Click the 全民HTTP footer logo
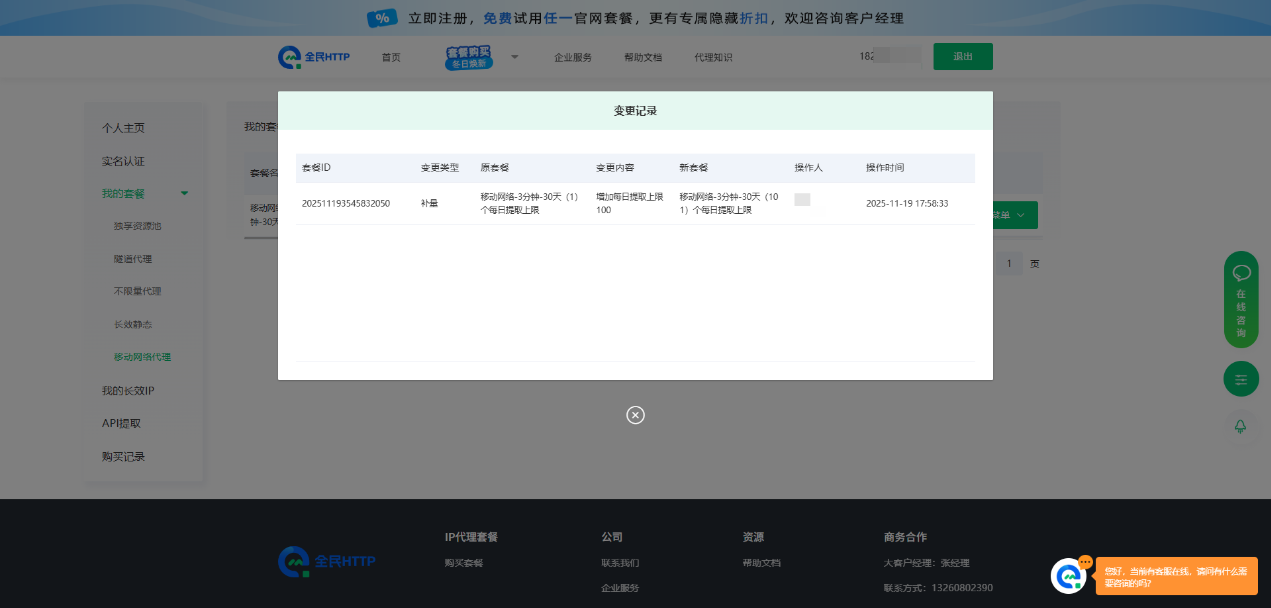This screenshot has width=1271, height=608. click(327, 562)
